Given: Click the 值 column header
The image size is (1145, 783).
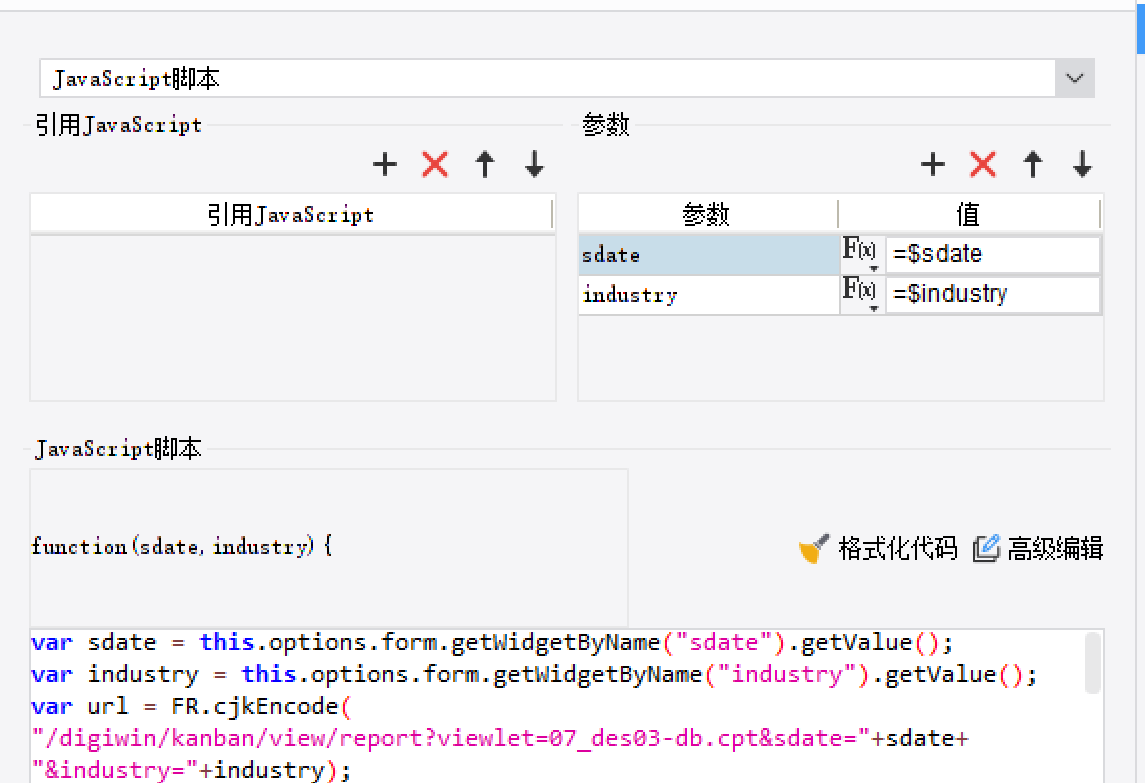Looking at the screenshot, I should (969, 214).
